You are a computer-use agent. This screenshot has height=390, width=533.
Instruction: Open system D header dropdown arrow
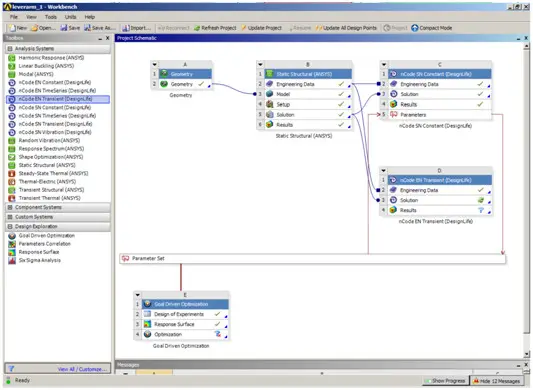(x=384, y=170)
